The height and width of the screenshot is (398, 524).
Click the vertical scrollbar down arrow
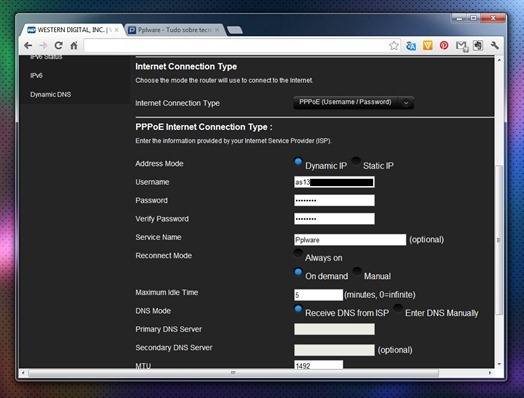tap(499, 364)
